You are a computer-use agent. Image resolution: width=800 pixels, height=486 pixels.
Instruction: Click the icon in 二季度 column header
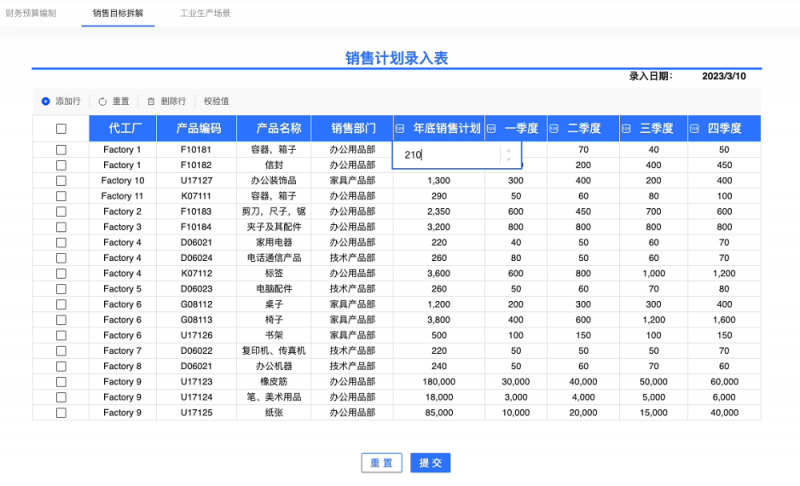pyautogui.click(x=554, y=128)
